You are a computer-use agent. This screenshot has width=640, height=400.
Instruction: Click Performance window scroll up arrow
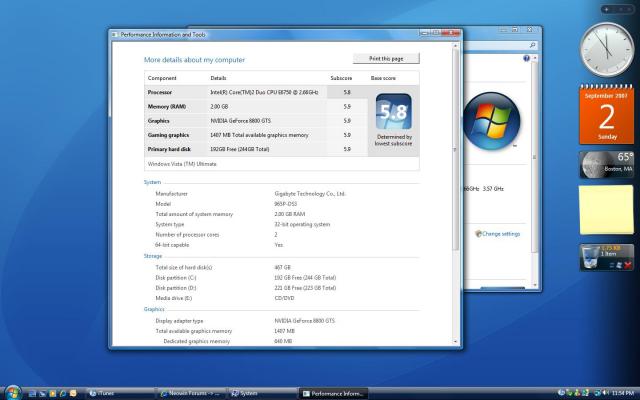(x=456, y=46)
